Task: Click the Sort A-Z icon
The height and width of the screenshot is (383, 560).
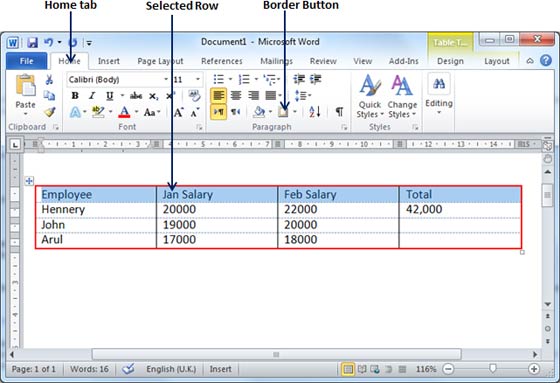Action: coord(315,112)
